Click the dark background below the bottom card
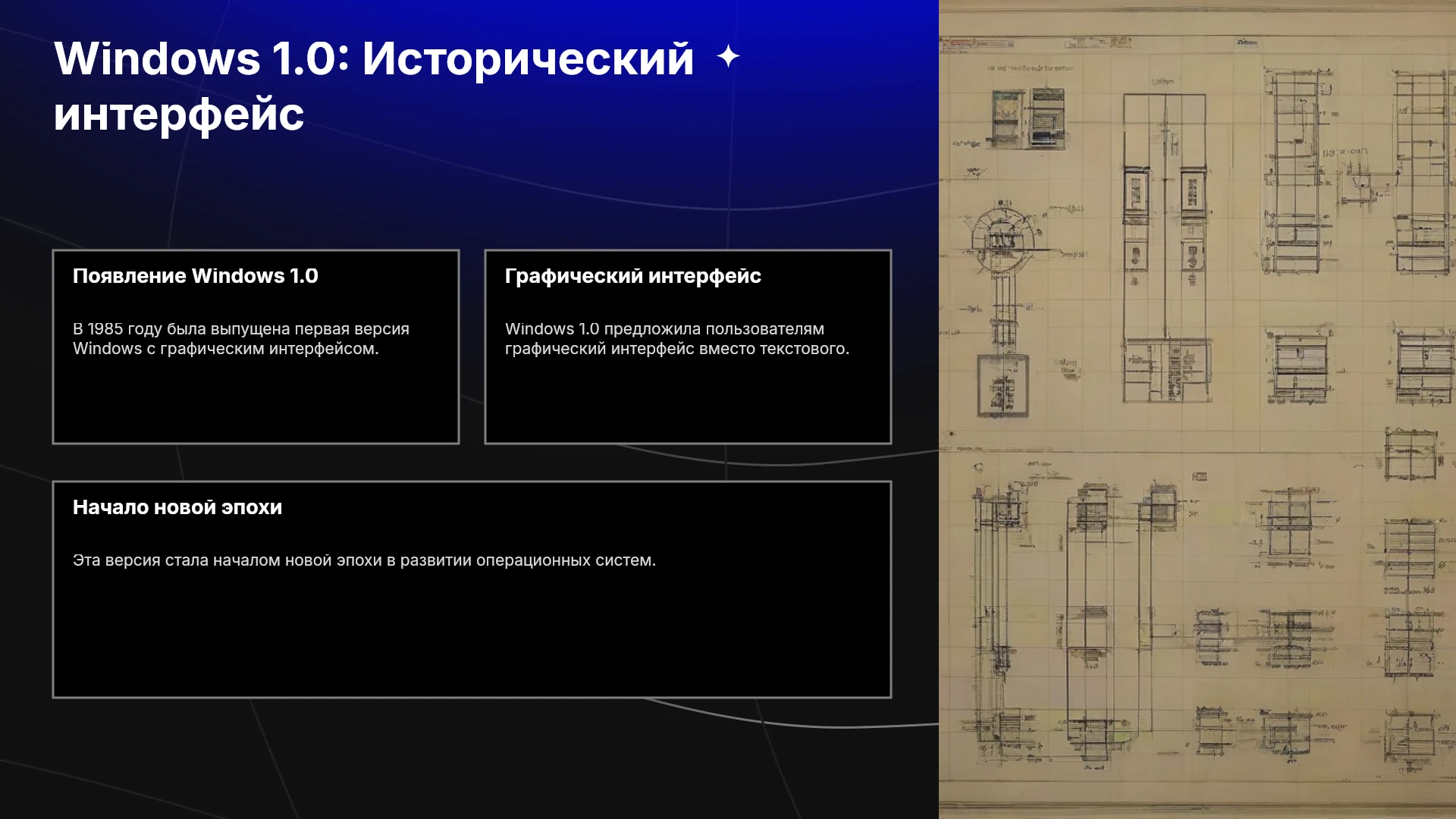The height and width of the screenshot is (819, 1456). tap(470, 758)
